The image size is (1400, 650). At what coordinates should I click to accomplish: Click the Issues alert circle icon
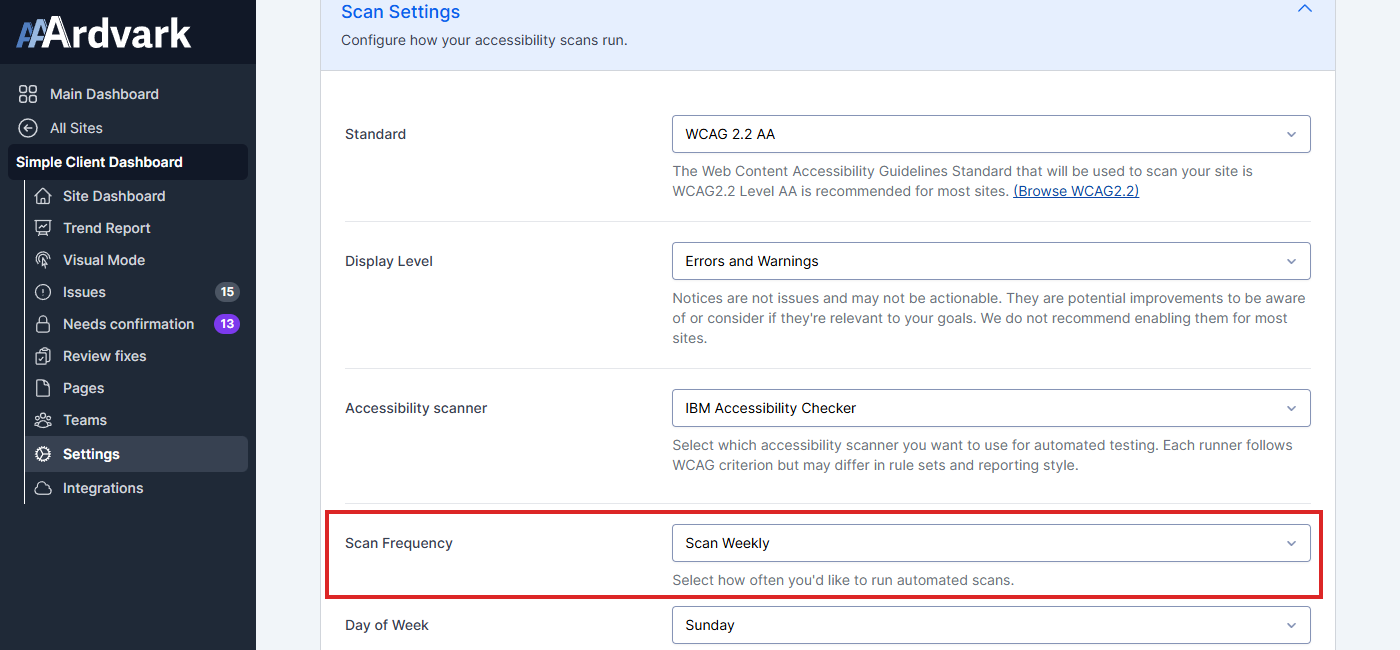43,292
